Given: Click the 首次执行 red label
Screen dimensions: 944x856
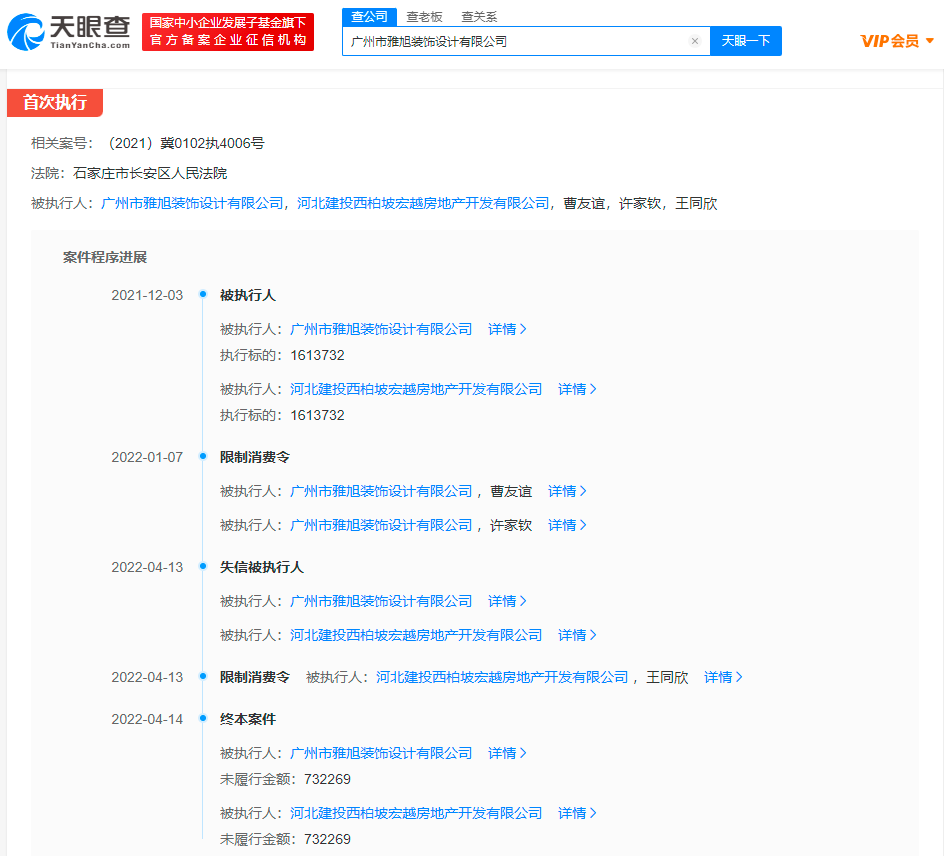Looking at the screenshot, I should tap(55, 102).
